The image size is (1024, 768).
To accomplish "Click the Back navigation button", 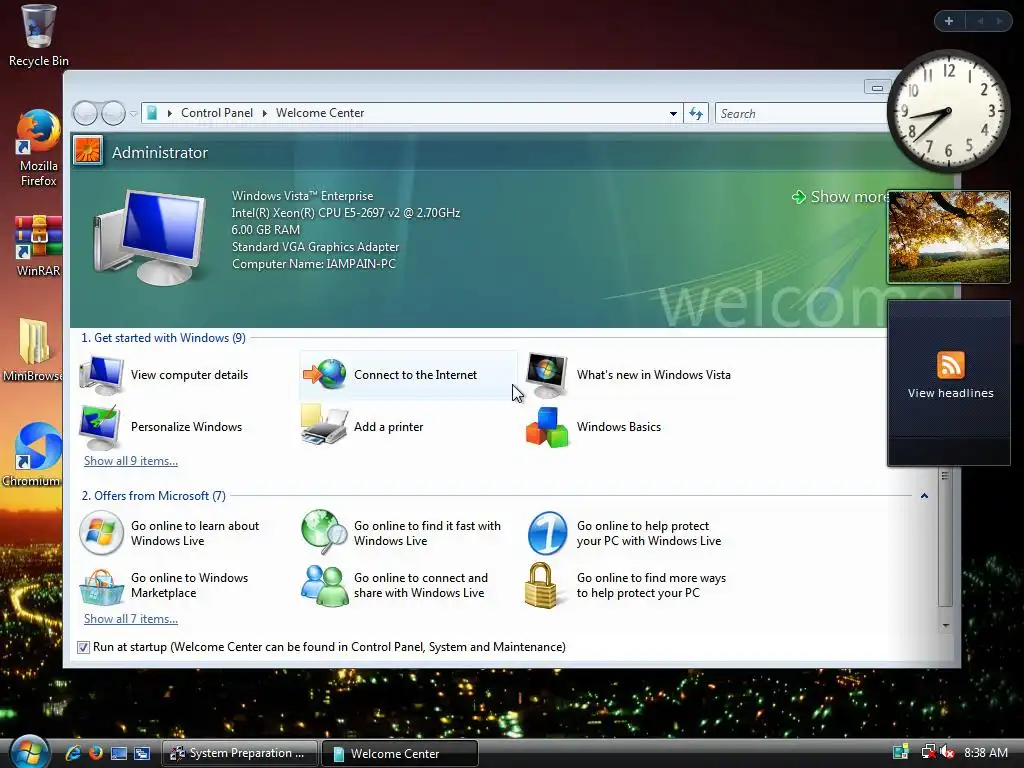I will (85, 113).
